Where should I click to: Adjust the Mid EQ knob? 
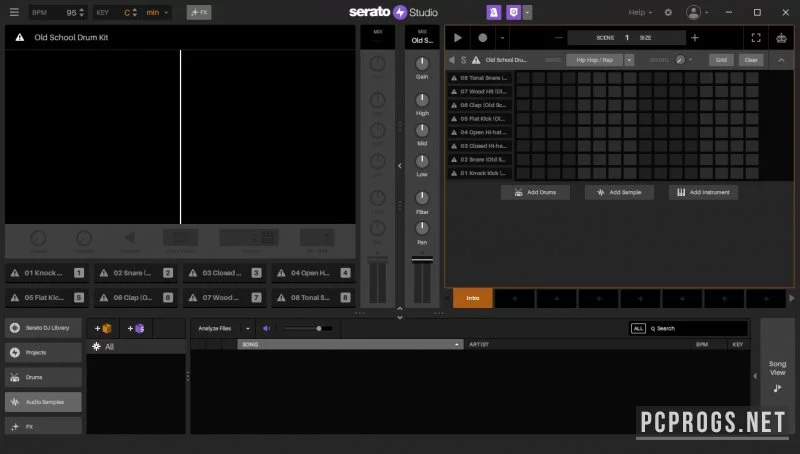point(422,131)
